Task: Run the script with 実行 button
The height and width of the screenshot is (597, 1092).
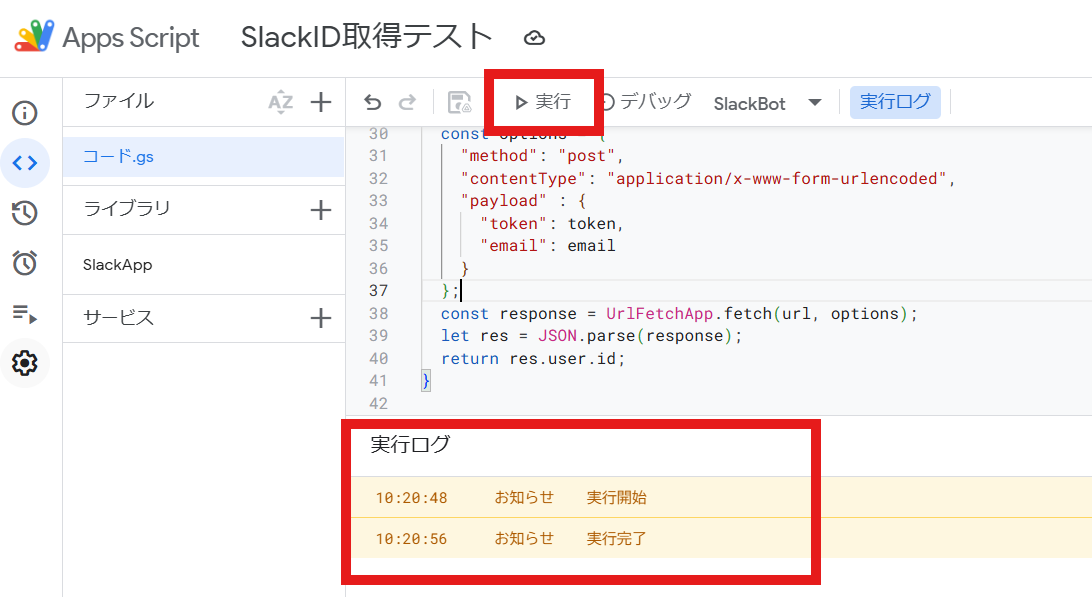Action: (543, 102)
